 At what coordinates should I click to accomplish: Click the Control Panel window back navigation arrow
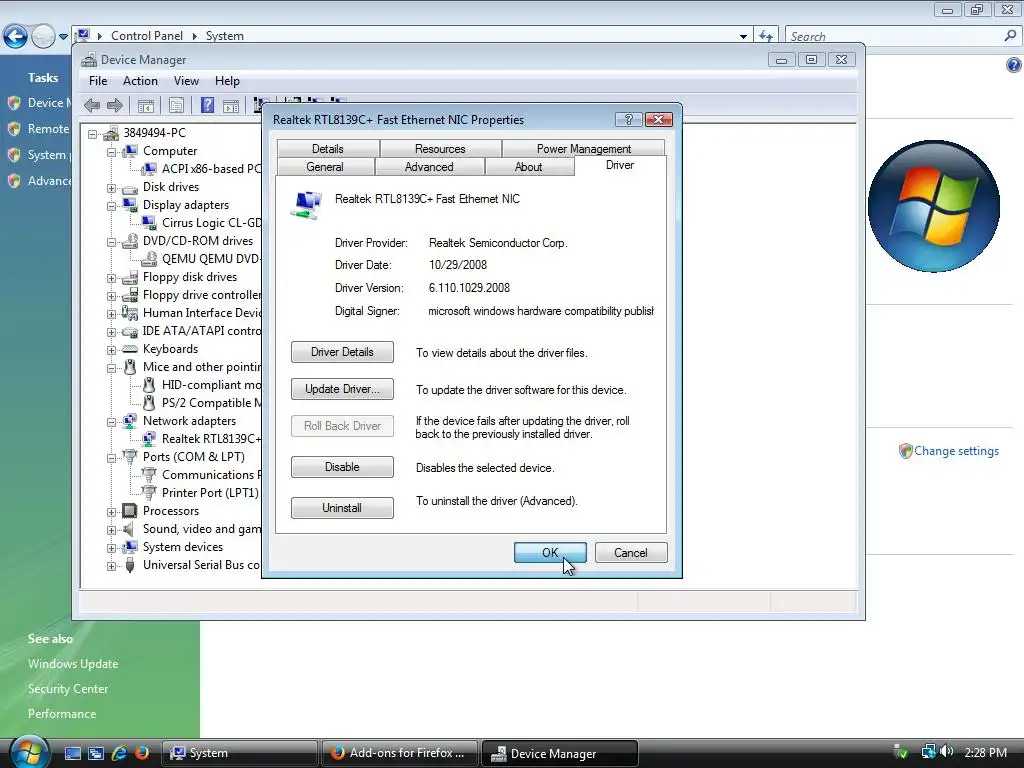point(16,36)
